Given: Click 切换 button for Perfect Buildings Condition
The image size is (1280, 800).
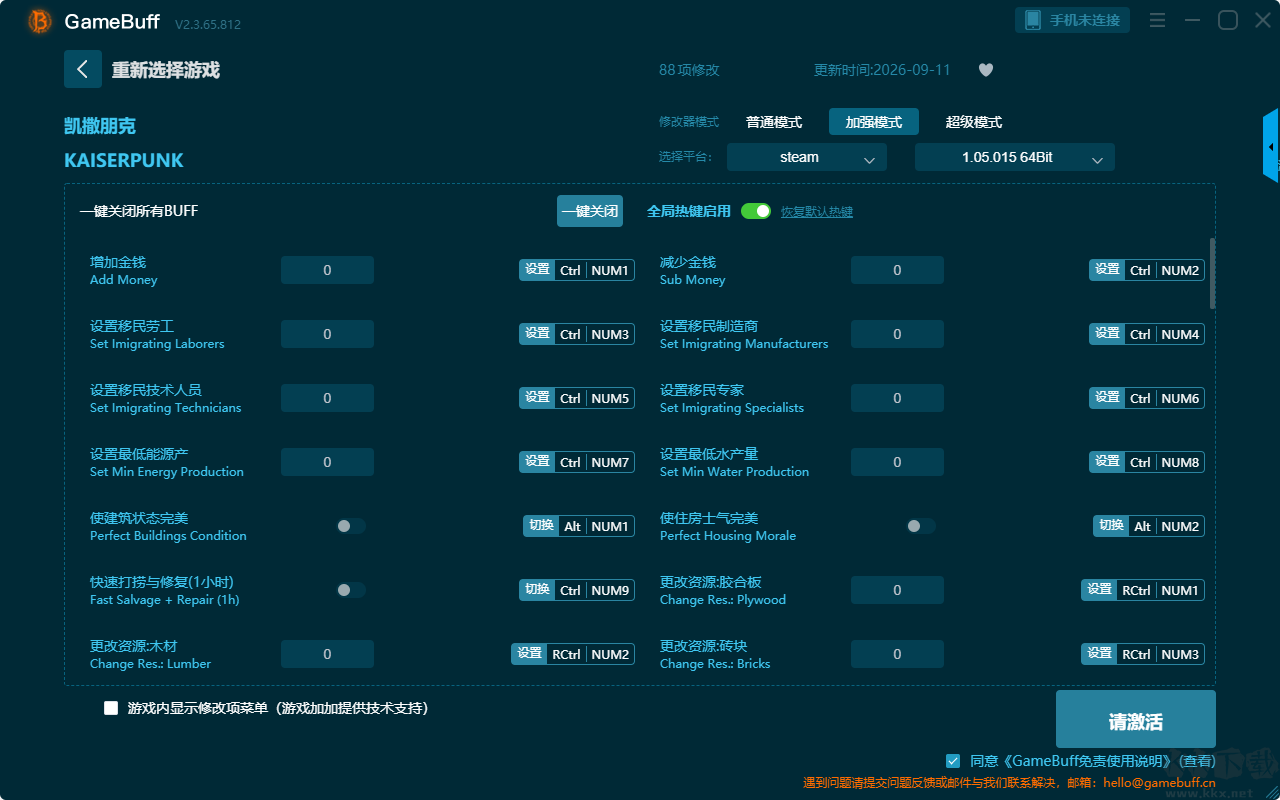Looking at the screenshot, I should coord(541,526).
